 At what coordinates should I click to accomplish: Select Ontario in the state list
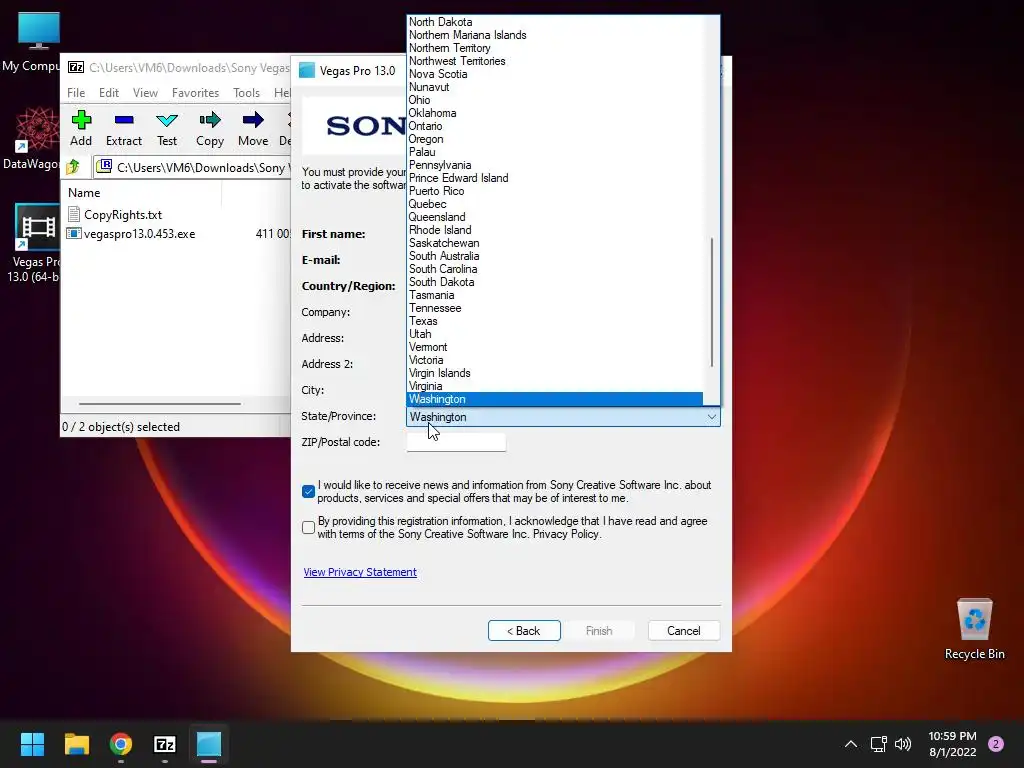click(x=555, y=126)
